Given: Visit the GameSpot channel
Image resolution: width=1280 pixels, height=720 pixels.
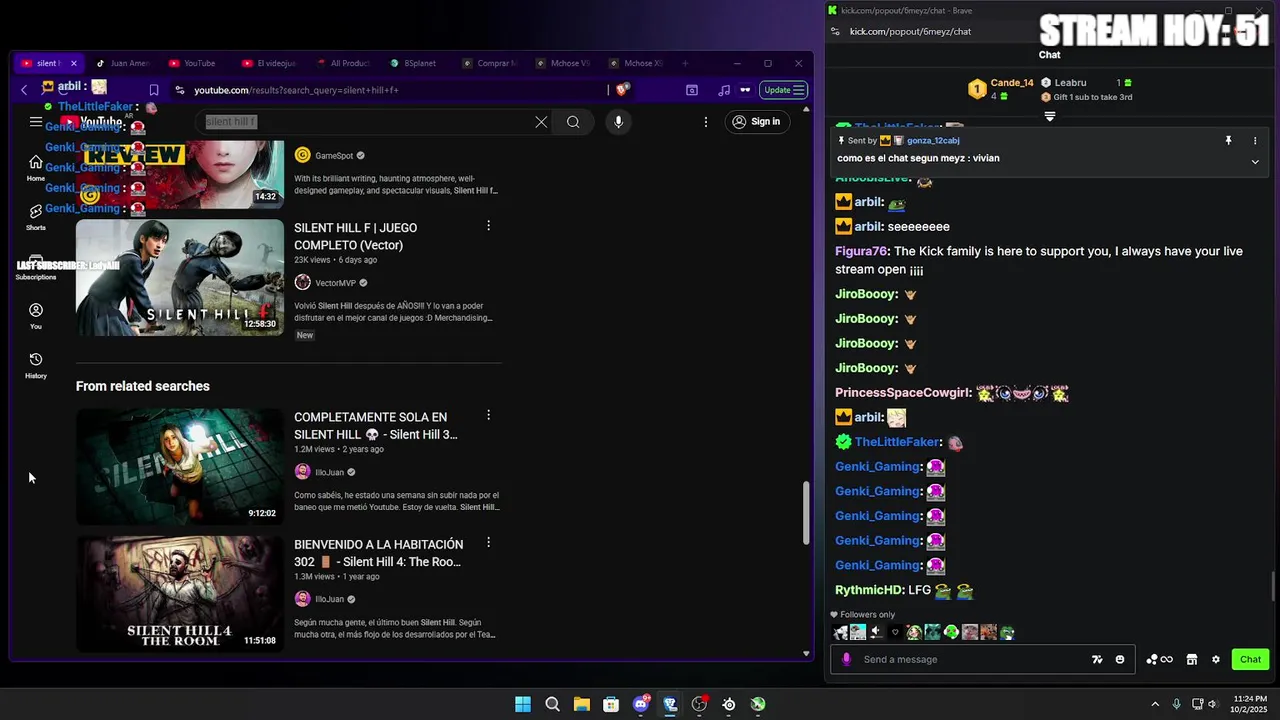Looking at the screenshot, I should 333,155.
